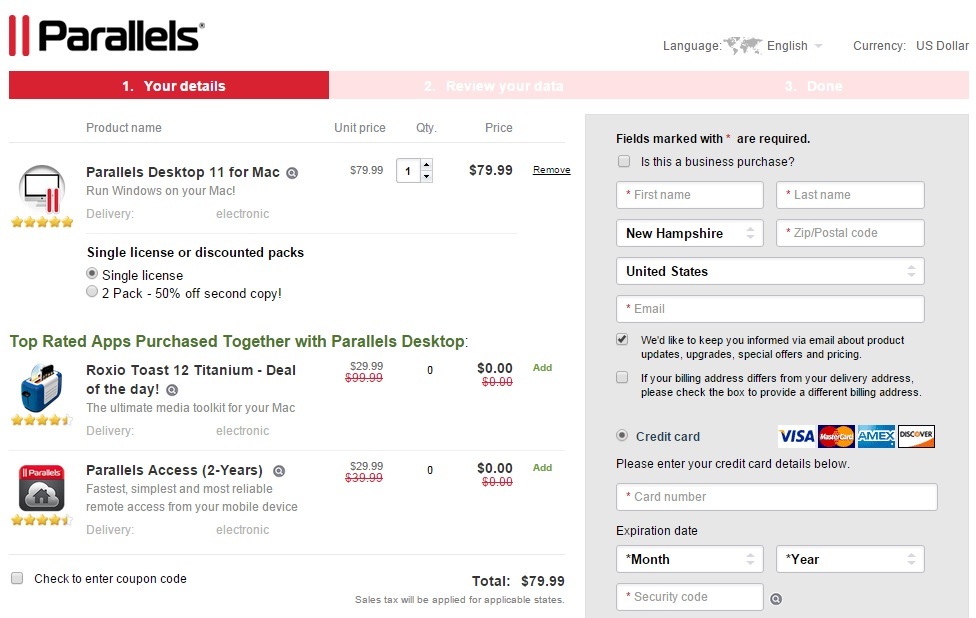The image size is (976, 618).
Task: Click the Parallels logo
Action: point(107,36)
